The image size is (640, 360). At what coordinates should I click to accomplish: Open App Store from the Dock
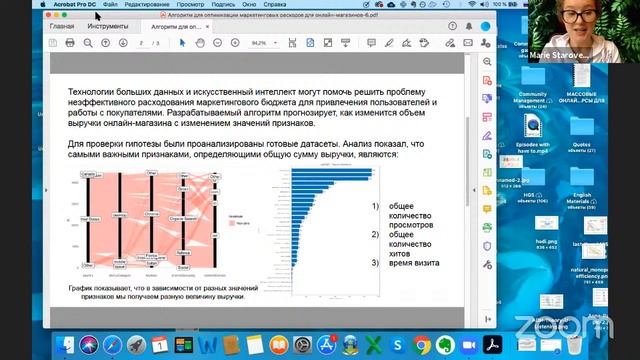tap(326, 345)
